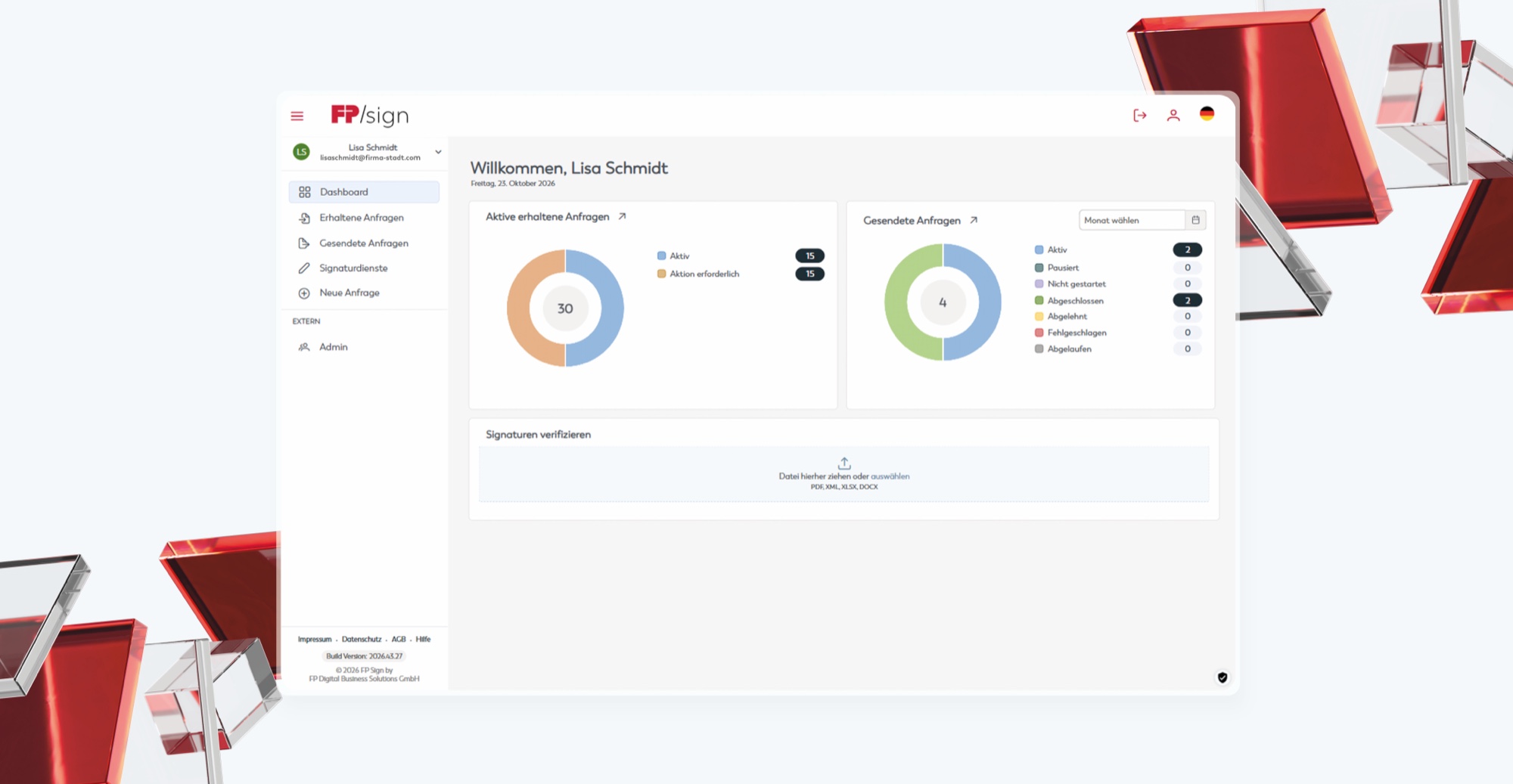Screen dimensions: 1513x784
Task: Click the upload icon in verify area
Action: tap(844, 463)
